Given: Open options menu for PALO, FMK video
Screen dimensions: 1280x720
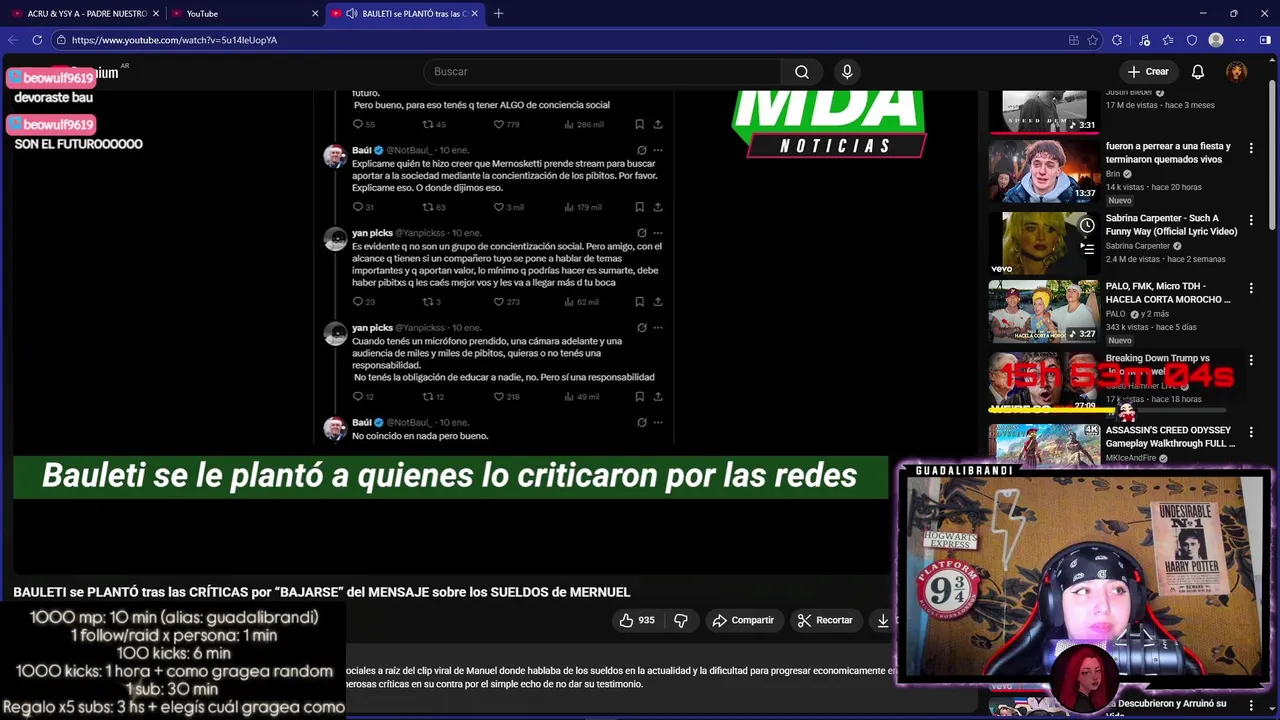Looking at the screenshot, I should click(1251, 288).
